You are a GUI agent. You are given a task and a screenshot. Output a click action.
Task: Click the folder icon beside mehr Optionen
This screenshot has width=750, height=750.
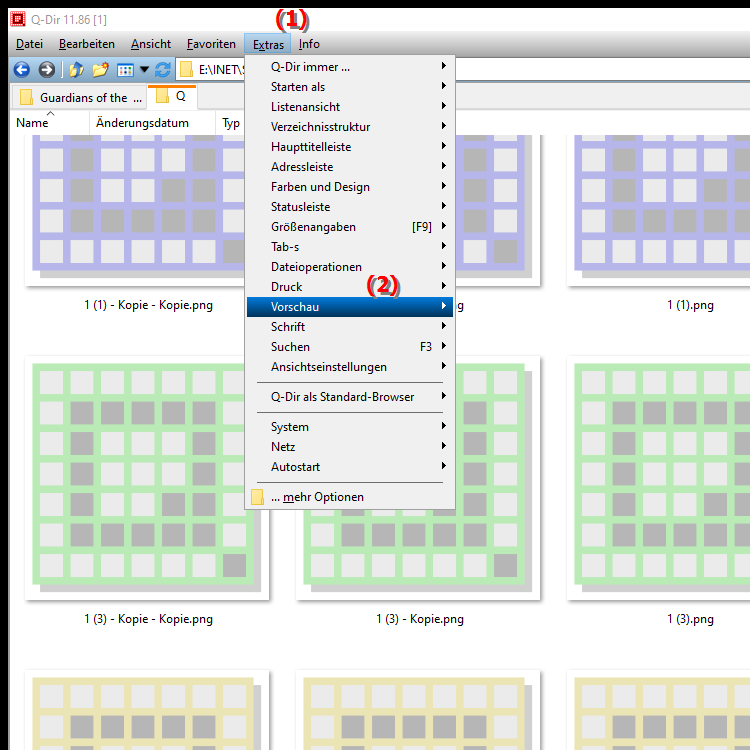click(x=257, y=497)
